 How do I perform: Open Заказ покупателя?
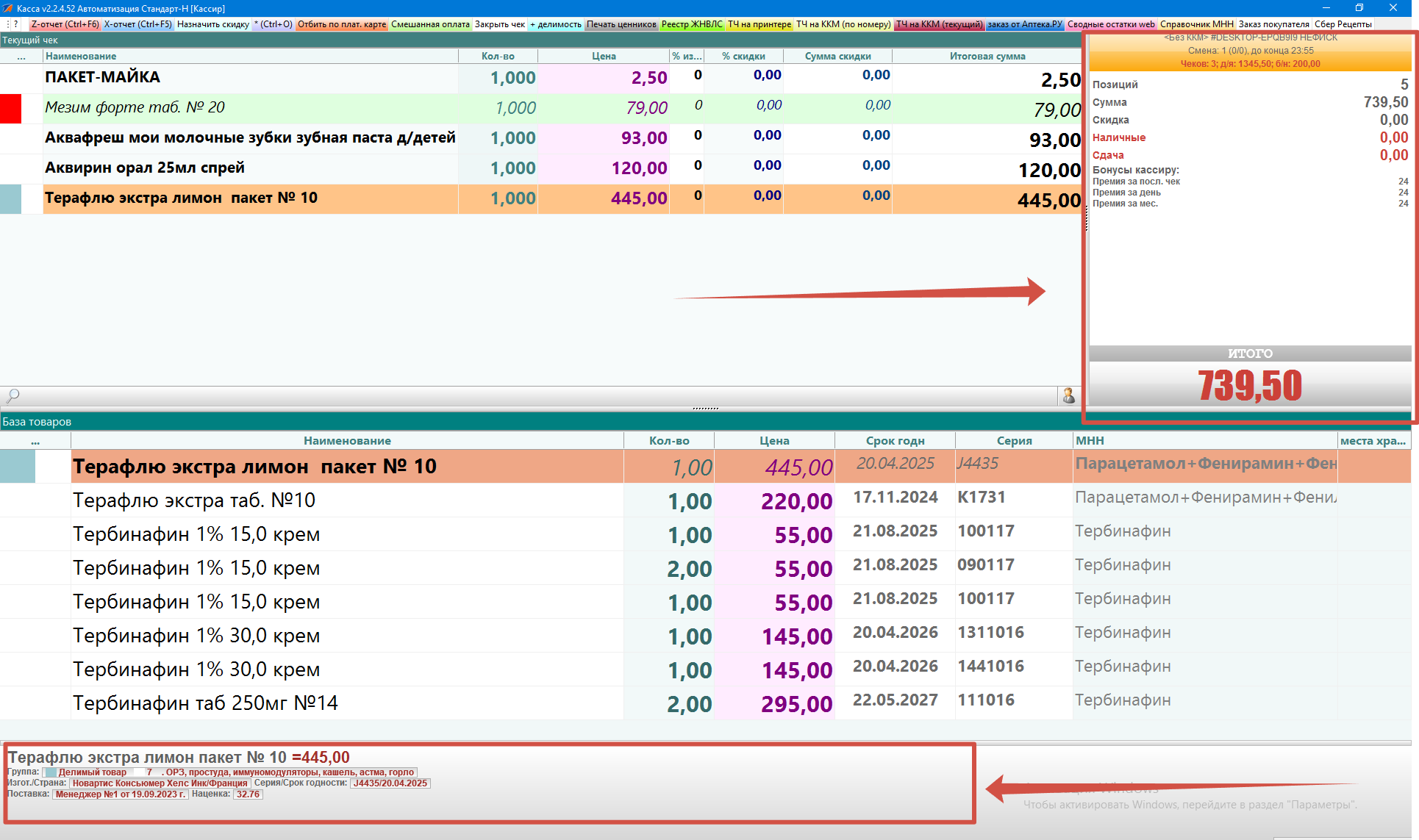pyautogui.click(x=1273, y=24)
